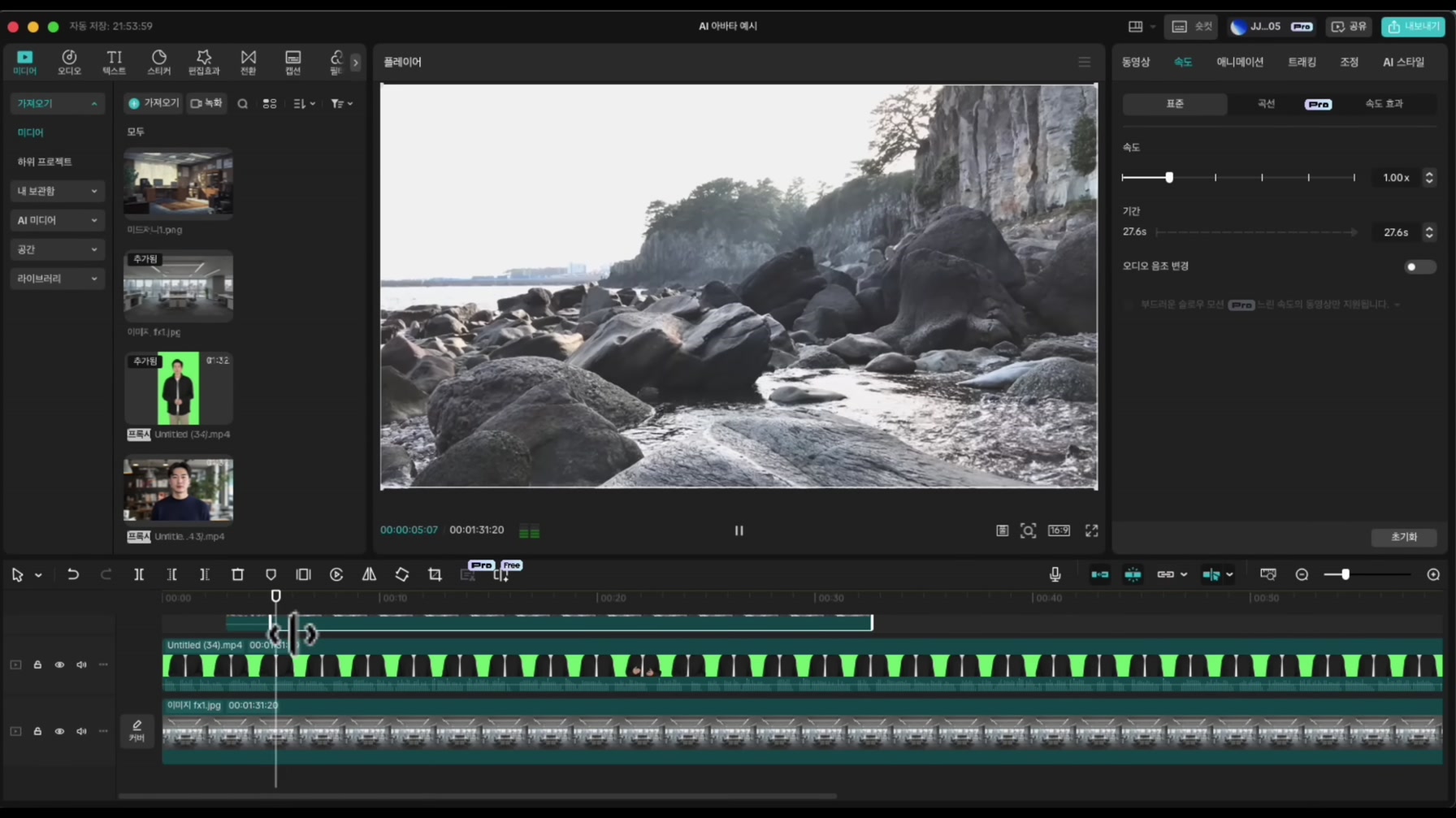Click the Reset button in speed panel
Viewport: 1456px width, 818px height.
tap(1403, 537)
